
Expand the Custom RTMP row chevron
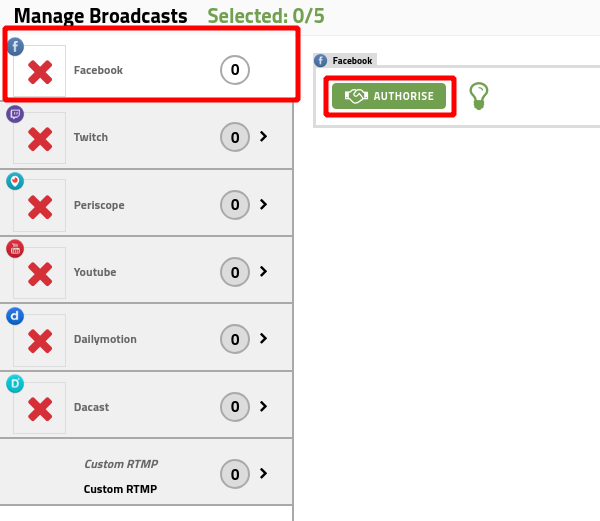coord(263,474)
